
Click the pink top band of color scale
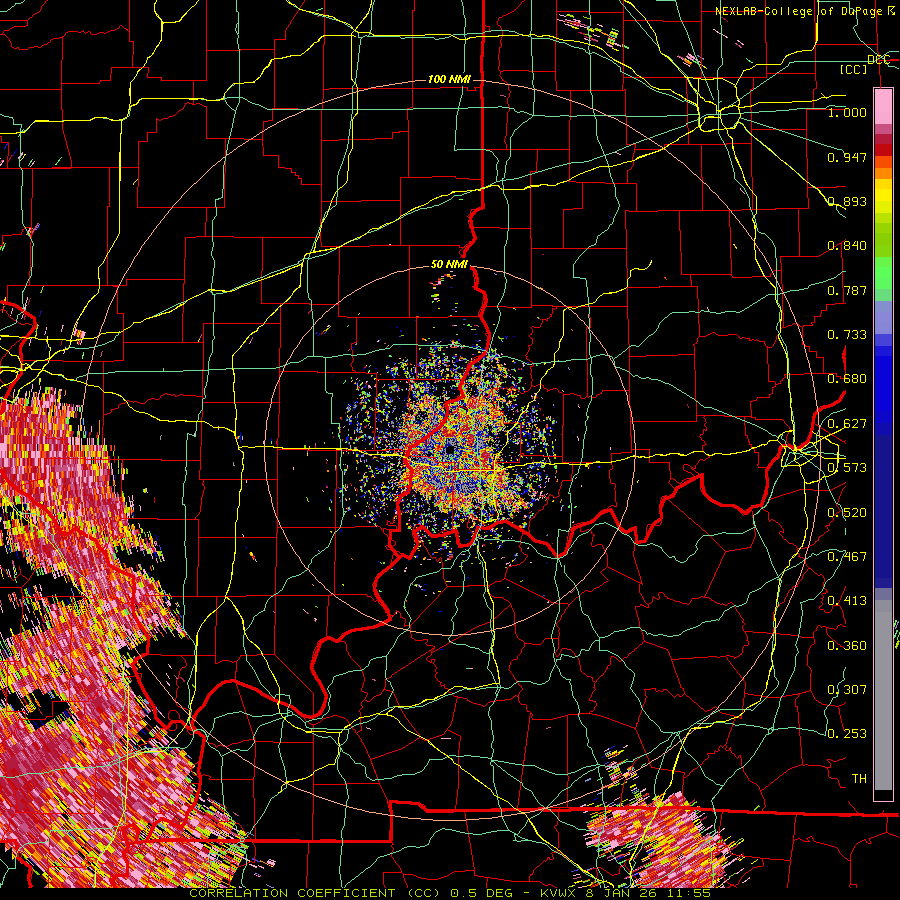(883, 106)
